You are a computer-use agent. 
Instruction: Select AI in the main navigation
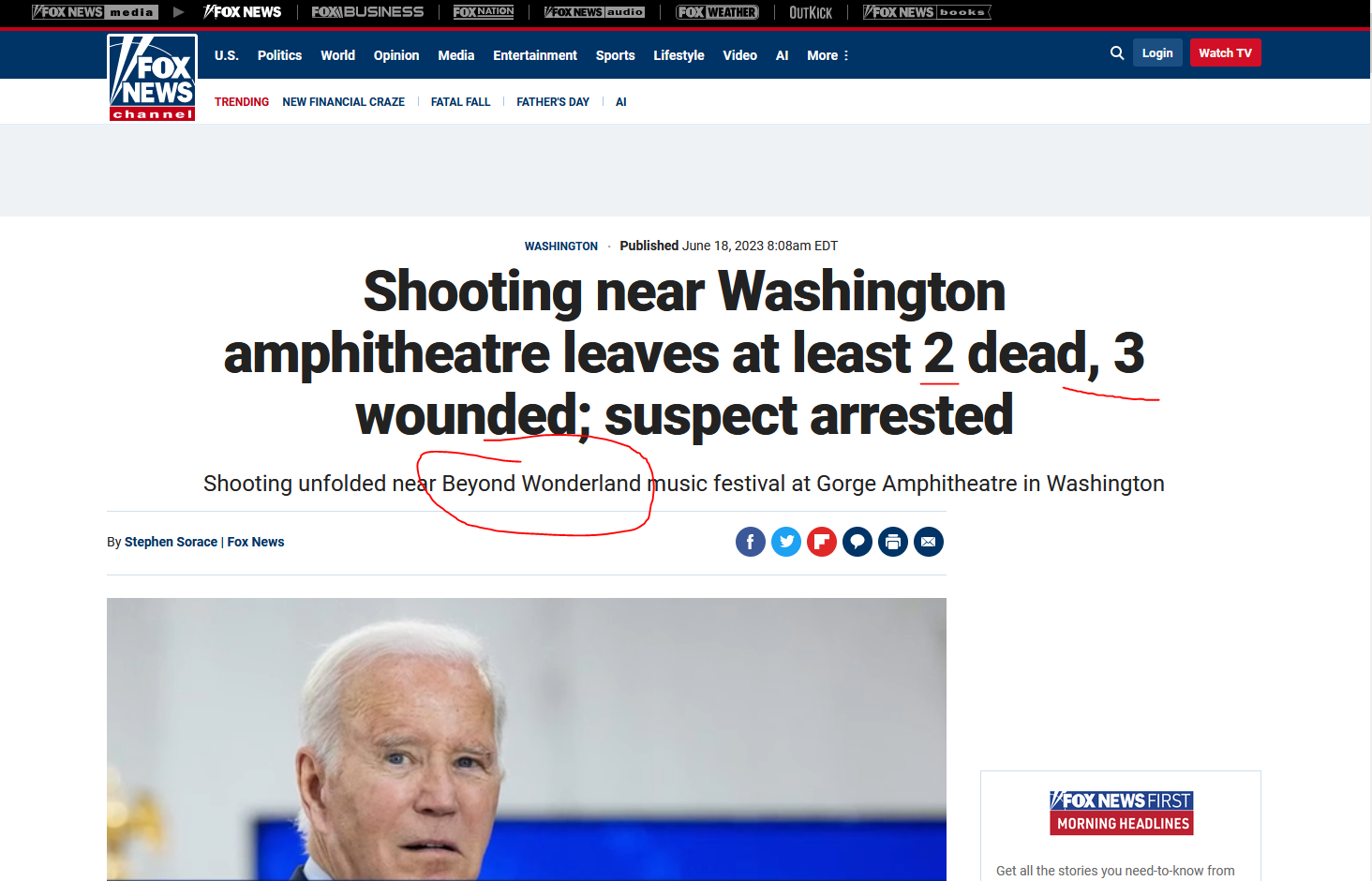782,55
